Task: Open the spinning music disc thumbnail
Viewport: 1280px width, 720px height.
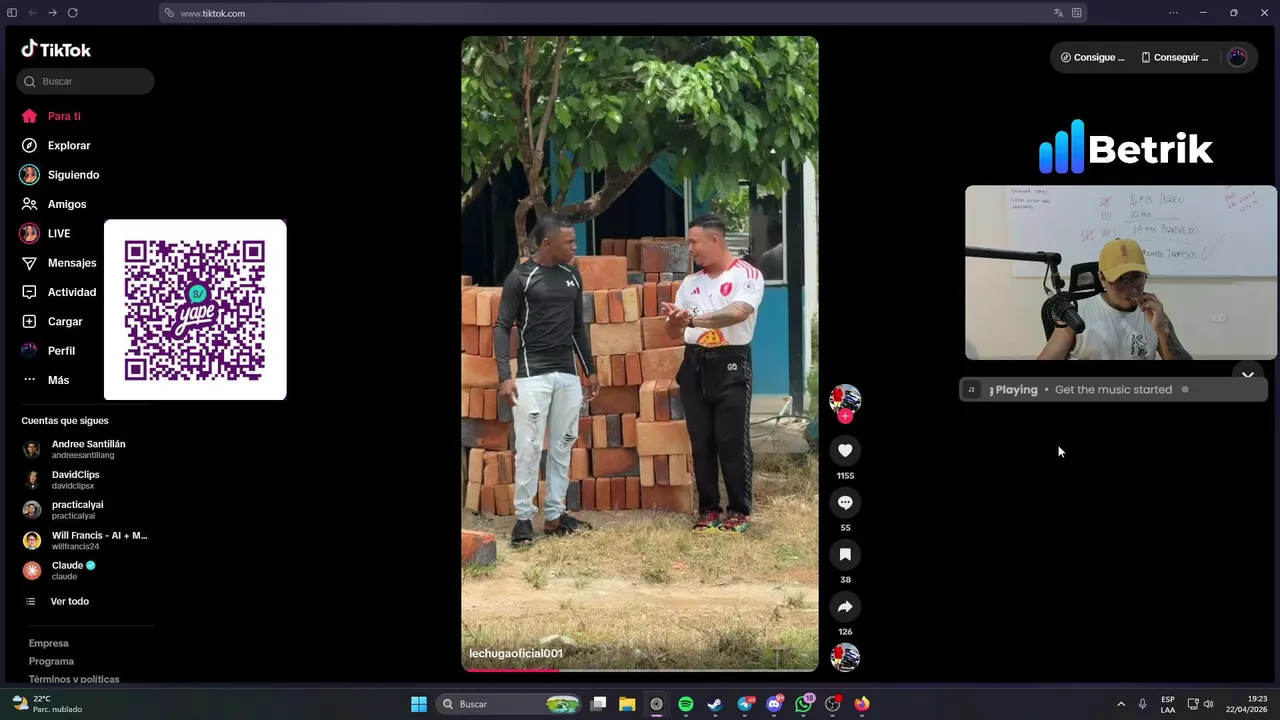Action: pos(845,657)
